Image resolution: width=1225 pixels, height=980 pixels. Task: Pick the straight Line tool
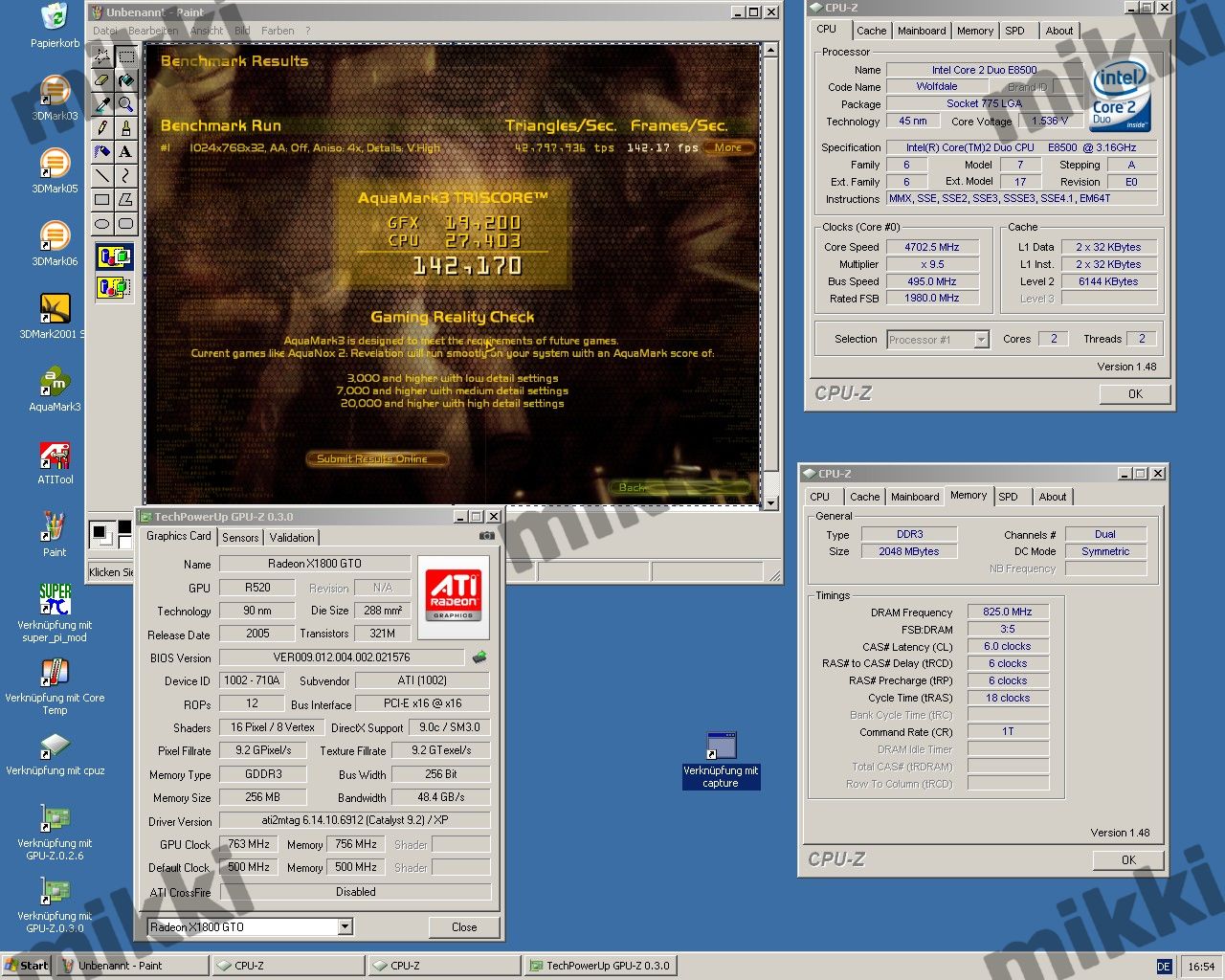[x=102, y=176]
